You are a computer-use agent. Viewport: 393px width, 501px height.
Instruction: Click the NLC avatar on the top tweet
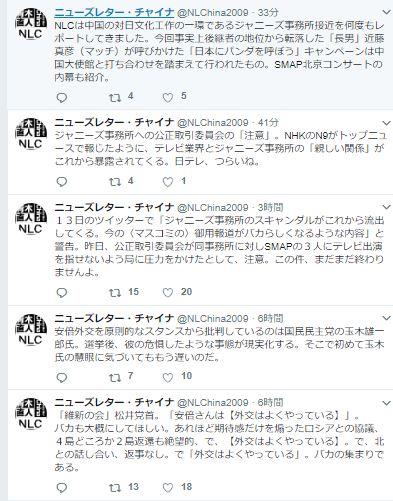[x=31, y=24]
